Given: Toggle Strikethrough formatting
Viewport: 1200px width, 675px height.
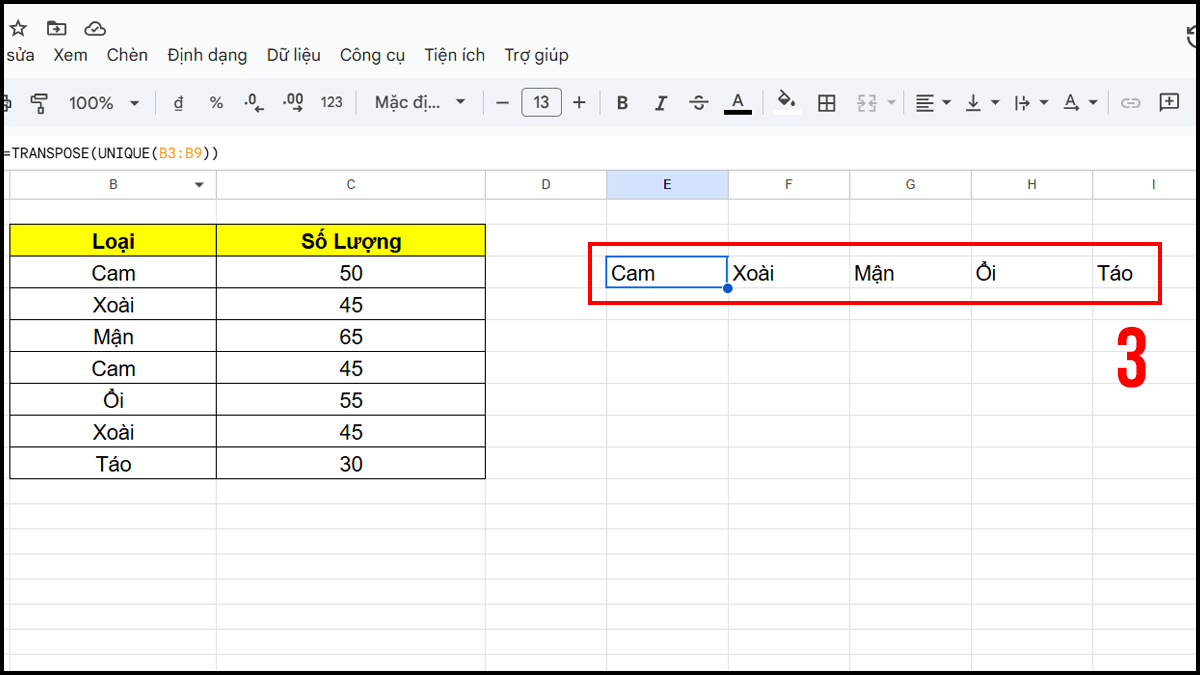Looking at the screenshot, I should (x=698, y=102).
